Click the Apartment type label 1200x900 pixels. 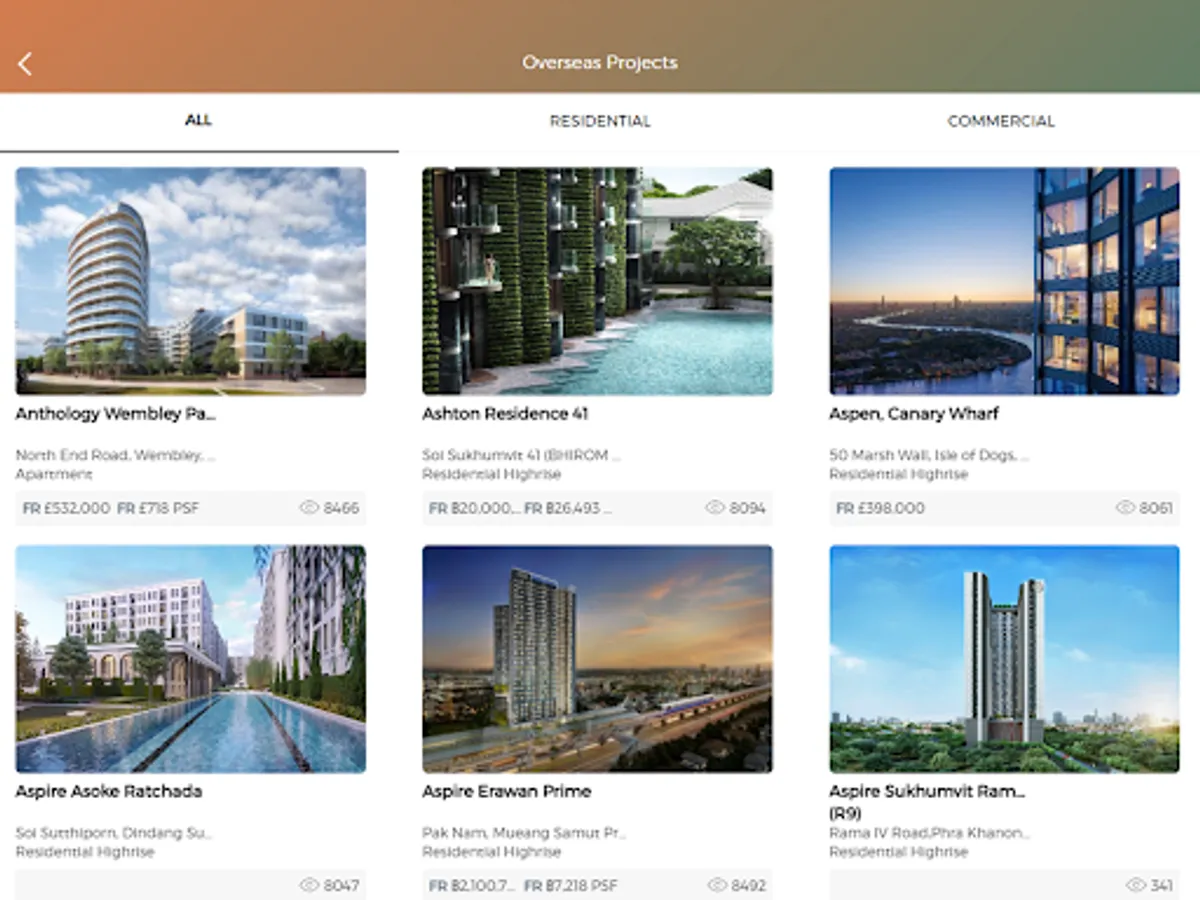(54, 474)
